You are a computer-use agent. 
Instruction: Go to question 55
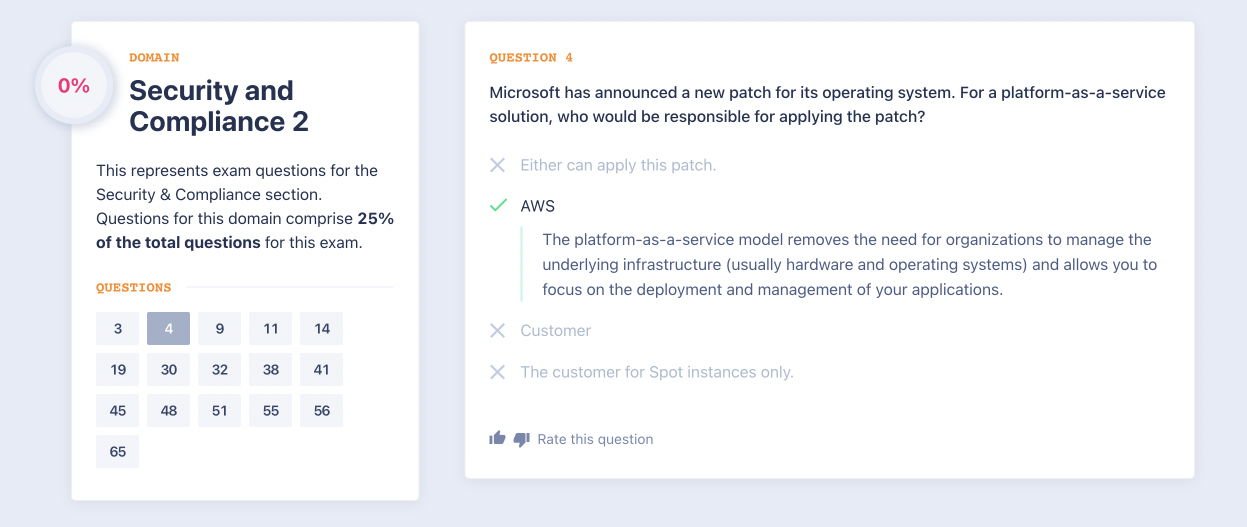pyautogui.click(x=270, y=411)
